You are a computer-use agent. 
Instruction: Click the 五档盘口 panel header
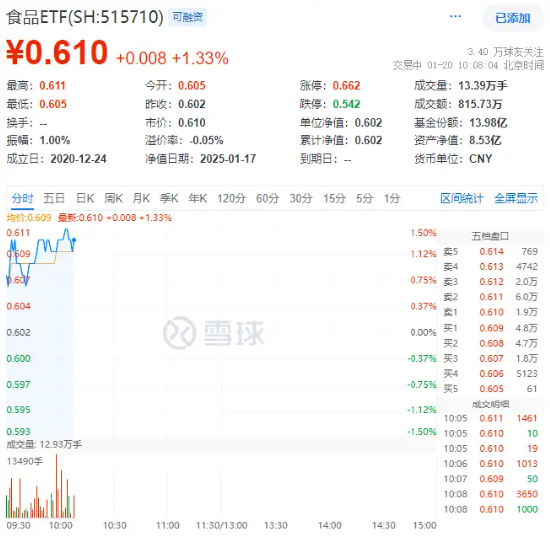pos(490,236)
